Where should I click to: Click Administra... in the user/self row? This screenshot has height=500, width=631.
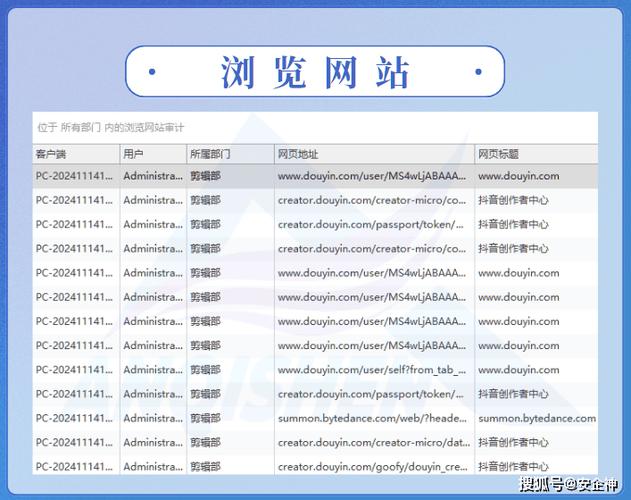coord(153,370)
